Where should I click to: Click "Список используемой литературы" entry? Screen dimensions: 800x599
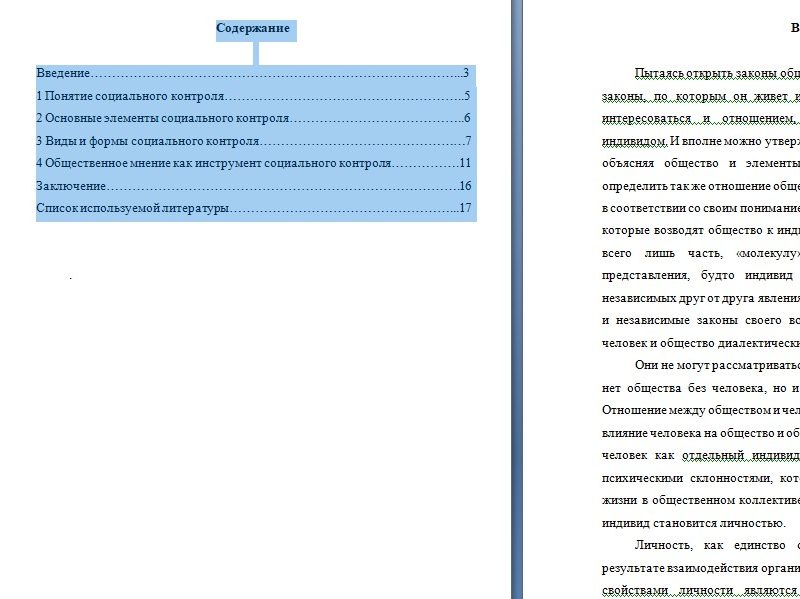133,208
